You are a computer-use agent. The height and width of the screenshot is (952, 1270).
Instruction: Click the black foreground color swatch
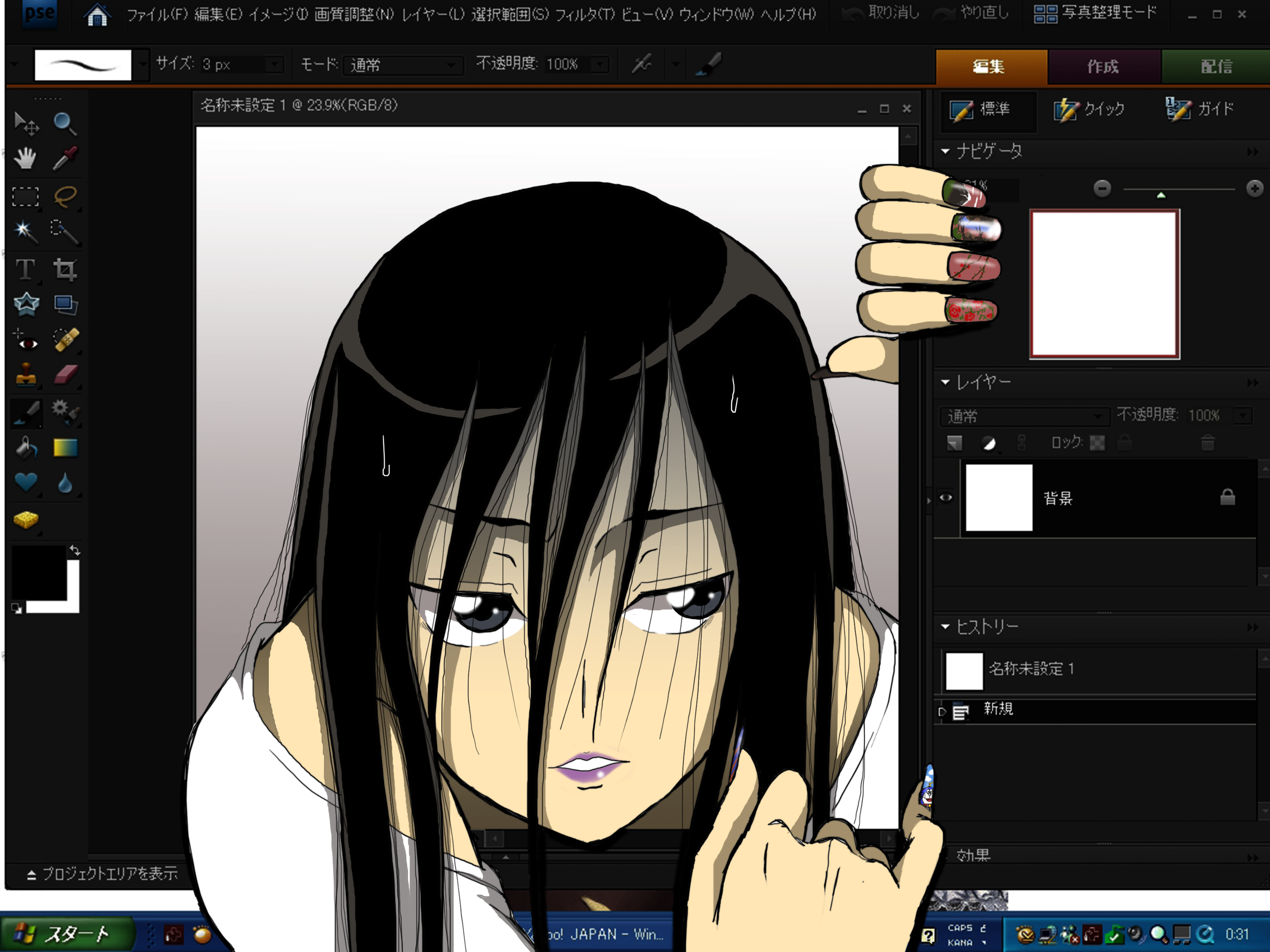pos(39,573)
